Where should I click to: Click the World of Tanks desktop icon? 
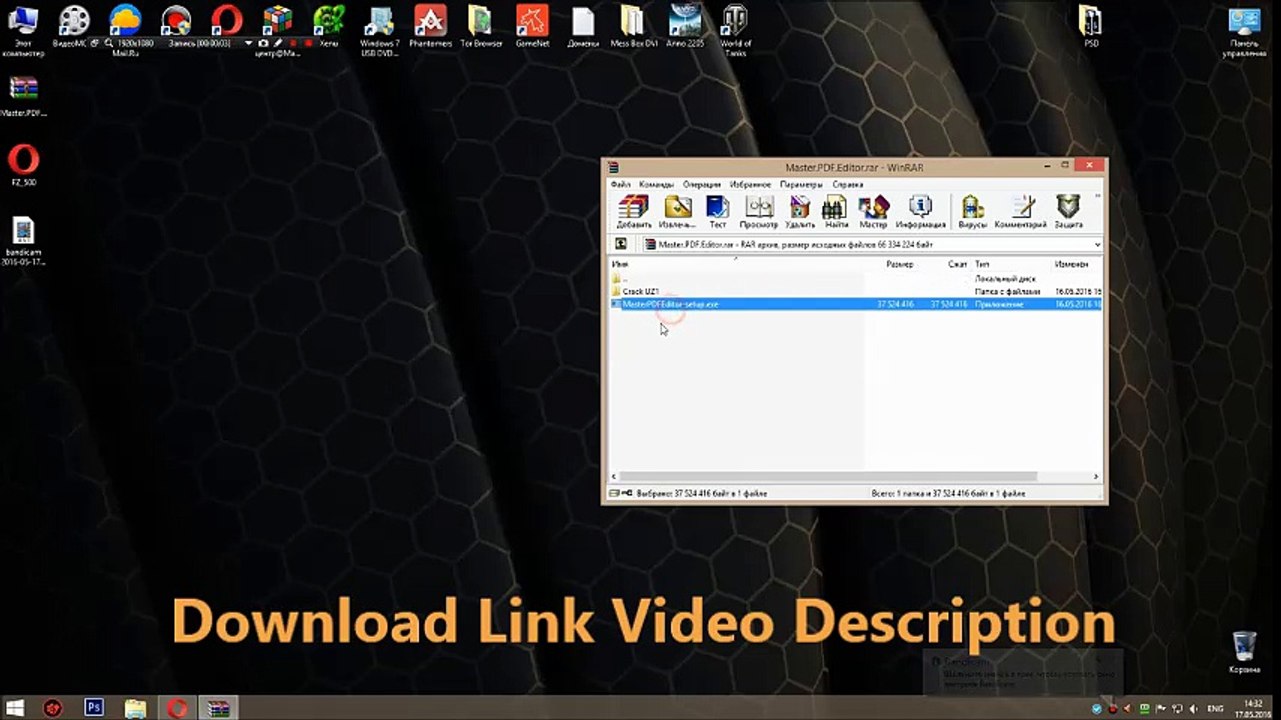(x=735, y=30)
